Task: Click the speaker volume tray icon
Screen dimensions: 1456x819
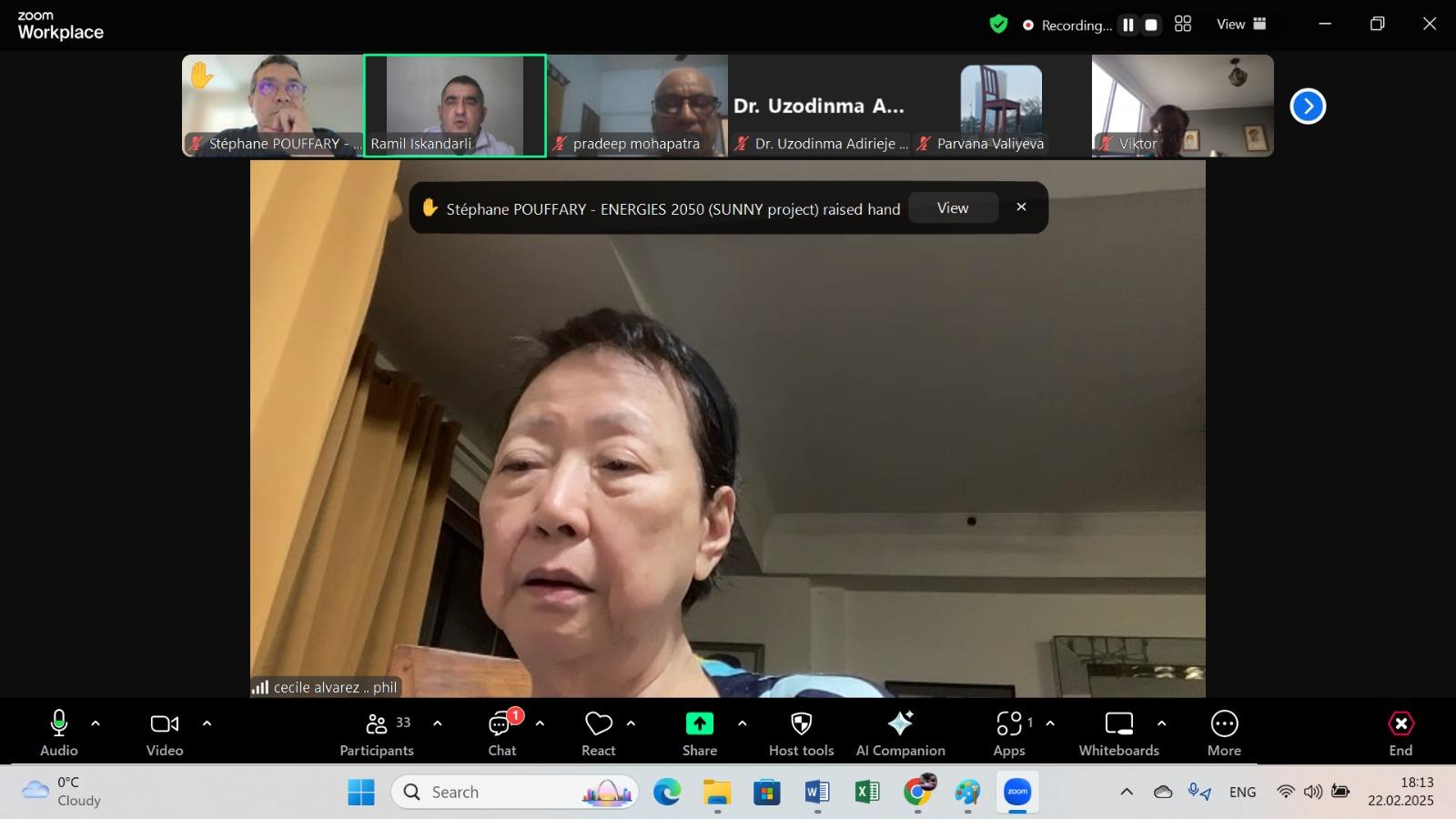Action: point(1312,792)
